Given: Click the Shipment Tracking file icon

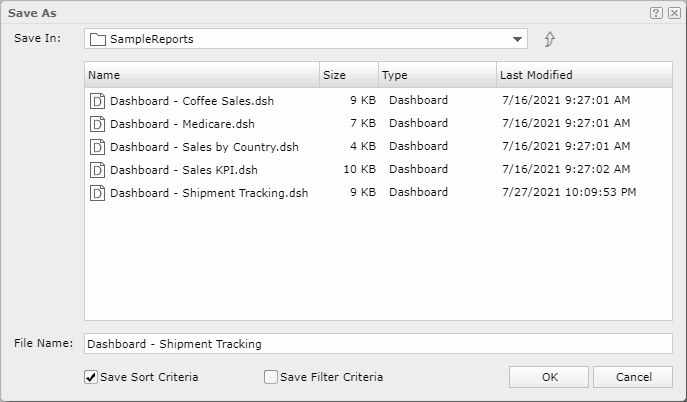Looking at the screenshot, I should [x=98, y=193].
